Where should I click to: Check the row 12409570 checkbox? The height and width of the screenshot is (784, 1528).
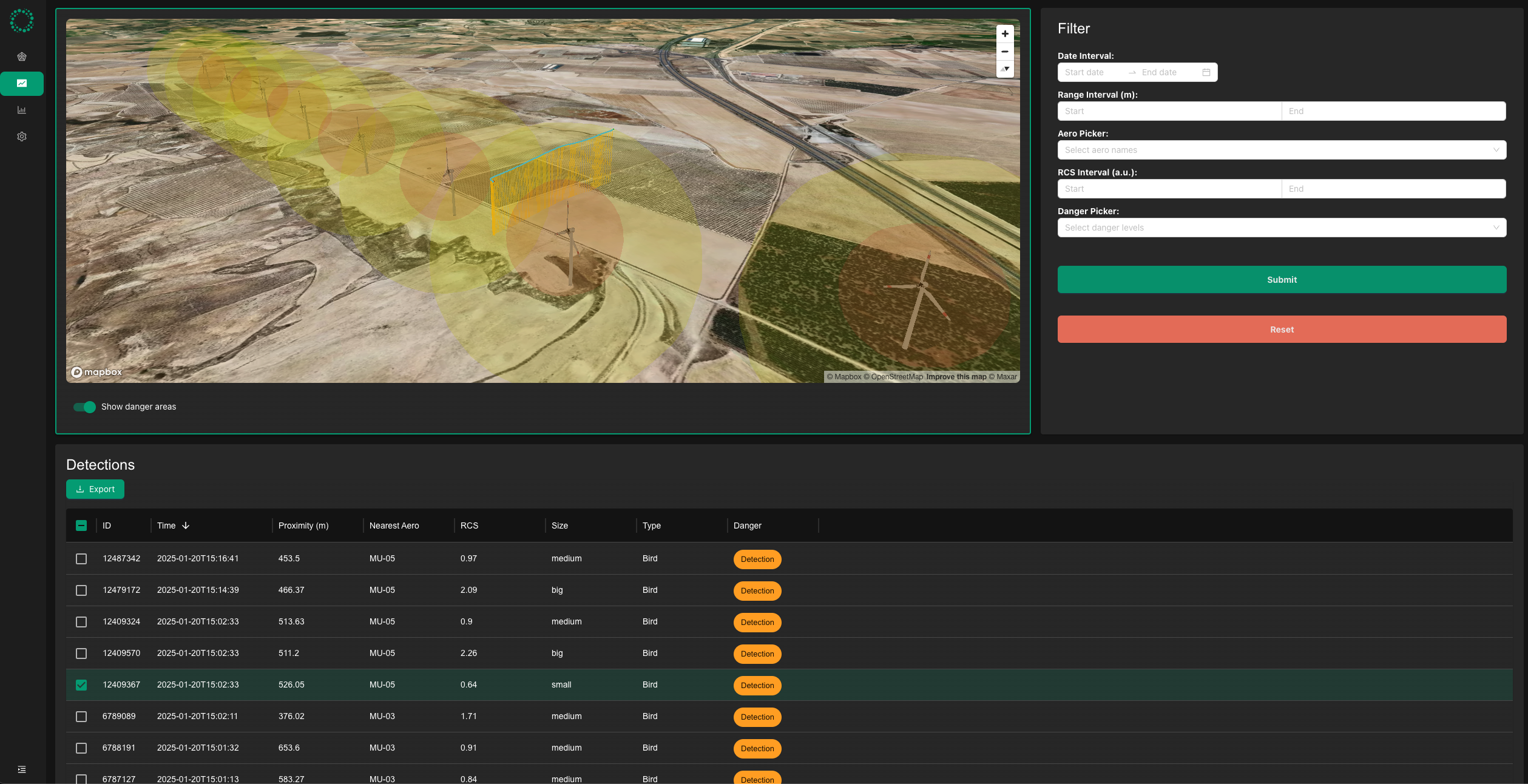pos(81,653)
